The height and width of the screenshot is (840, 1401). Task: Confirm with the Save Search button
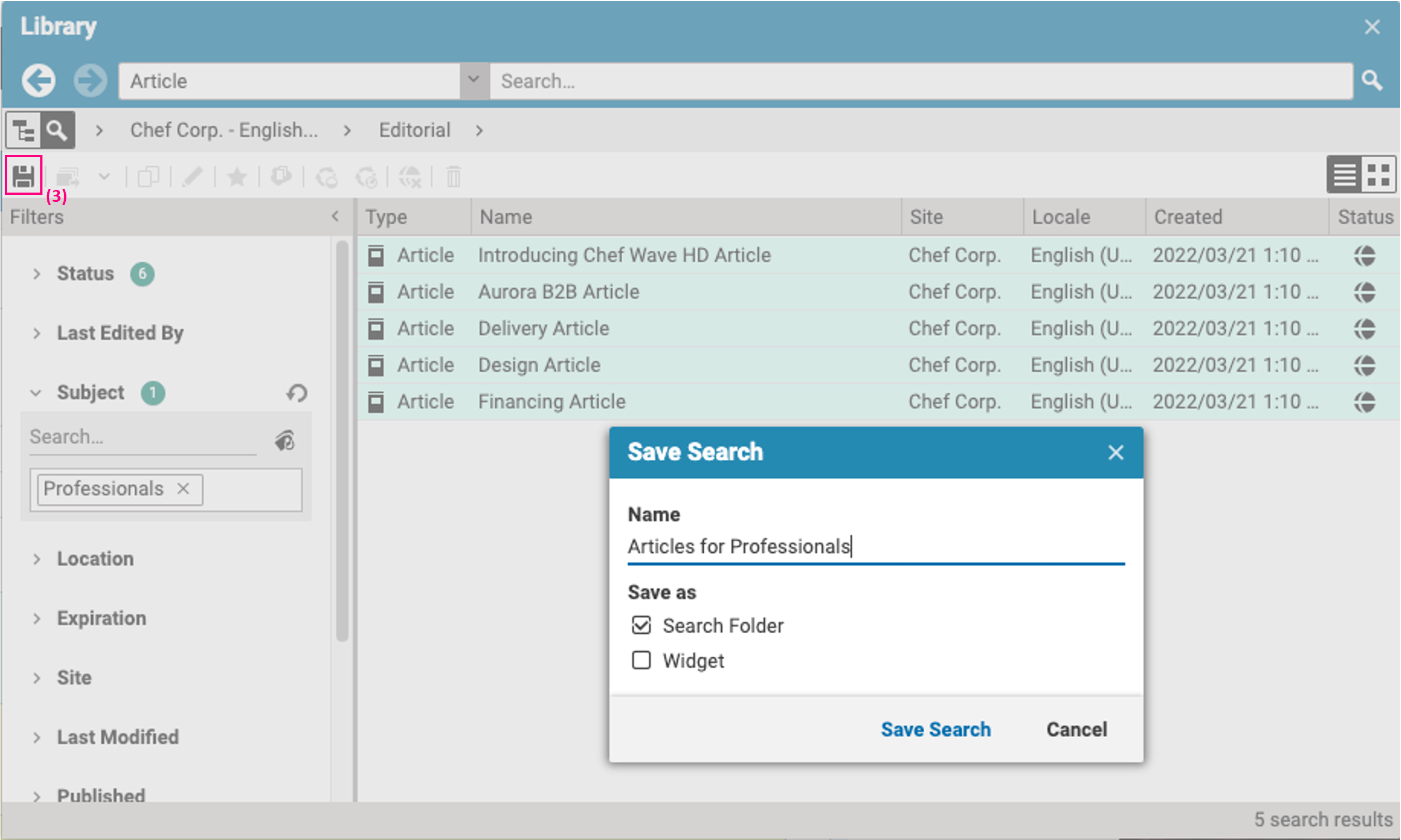(x=936, y=729)
